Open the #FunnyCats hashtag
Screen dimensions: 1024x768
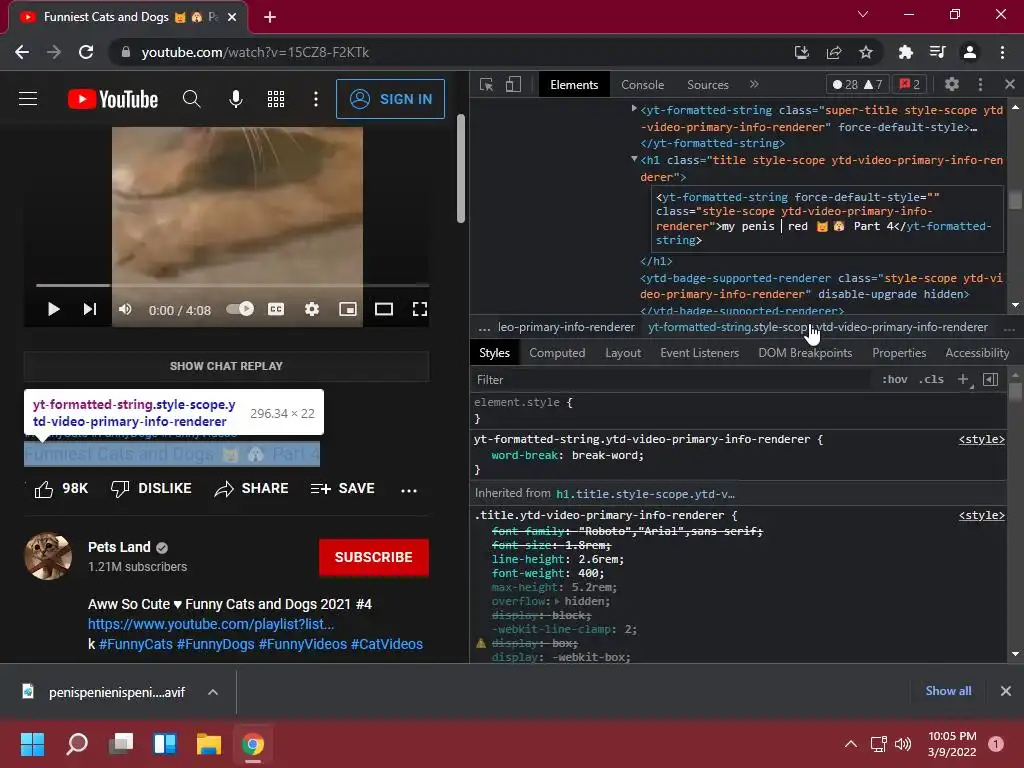tap(136, 645)
